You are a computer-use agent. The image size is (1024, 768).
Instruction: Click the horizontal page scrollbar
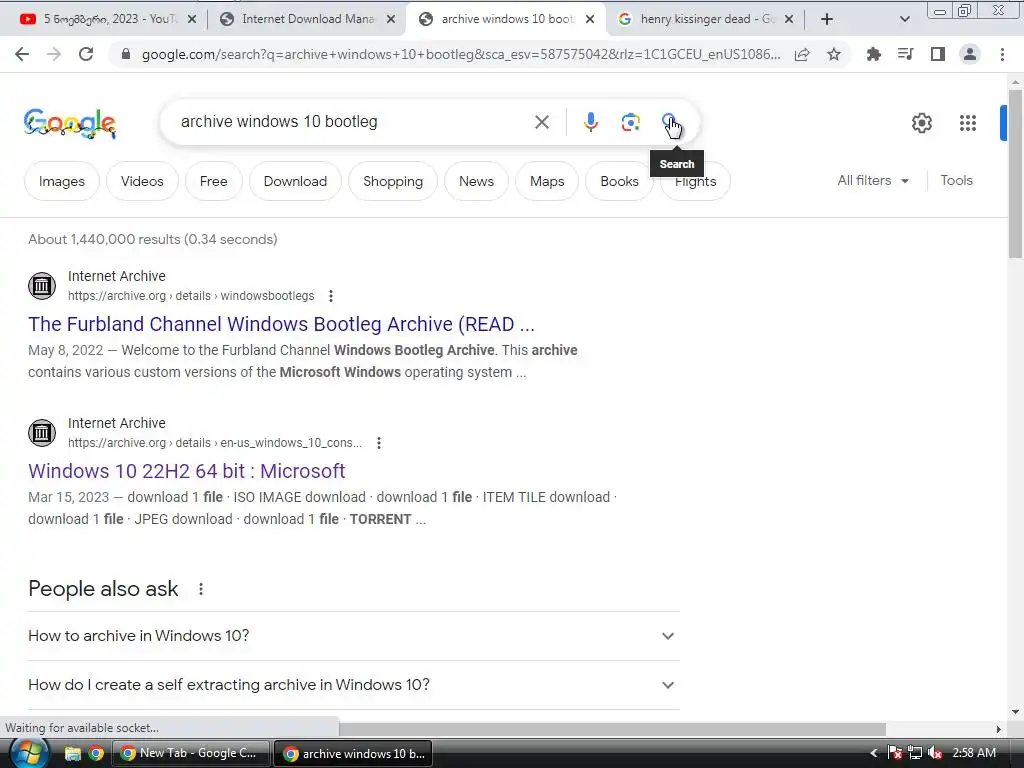coord(612,729)
